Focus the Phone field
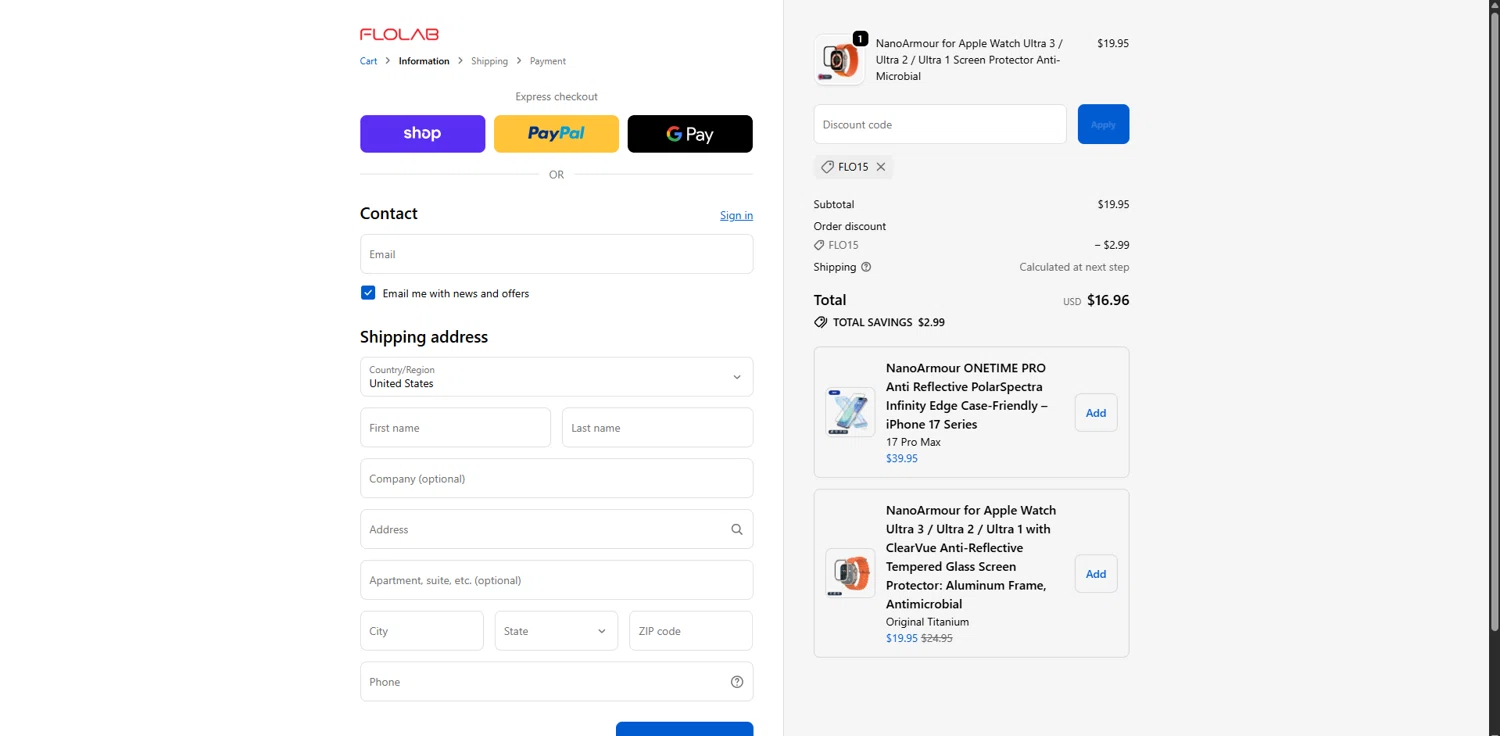Viewport: 1500px width, 736px height. [x=556, y=682]
